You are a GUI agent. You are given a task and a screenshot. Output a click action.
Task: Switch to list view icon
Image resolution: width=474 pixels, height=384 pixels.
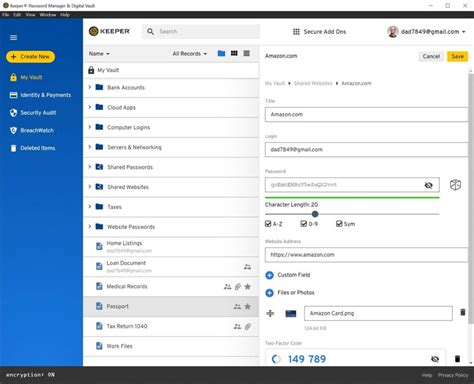pos(247,53)
